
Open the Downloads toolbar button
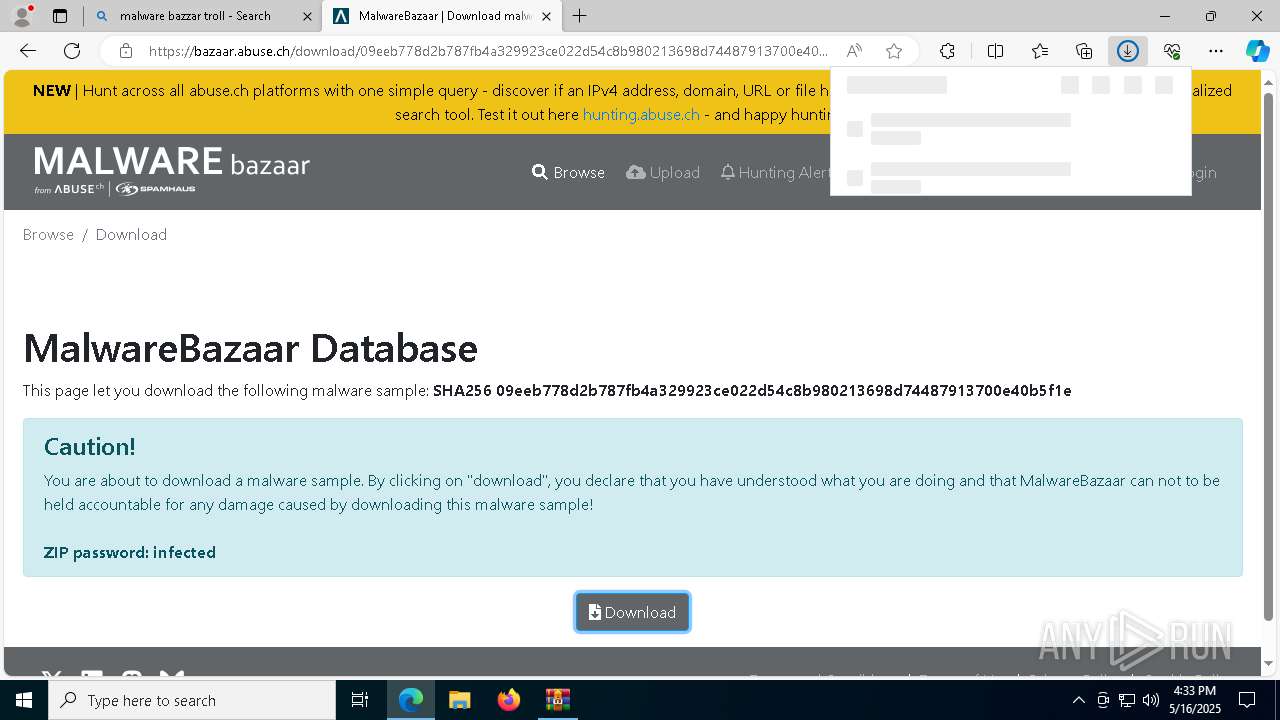1128,51
